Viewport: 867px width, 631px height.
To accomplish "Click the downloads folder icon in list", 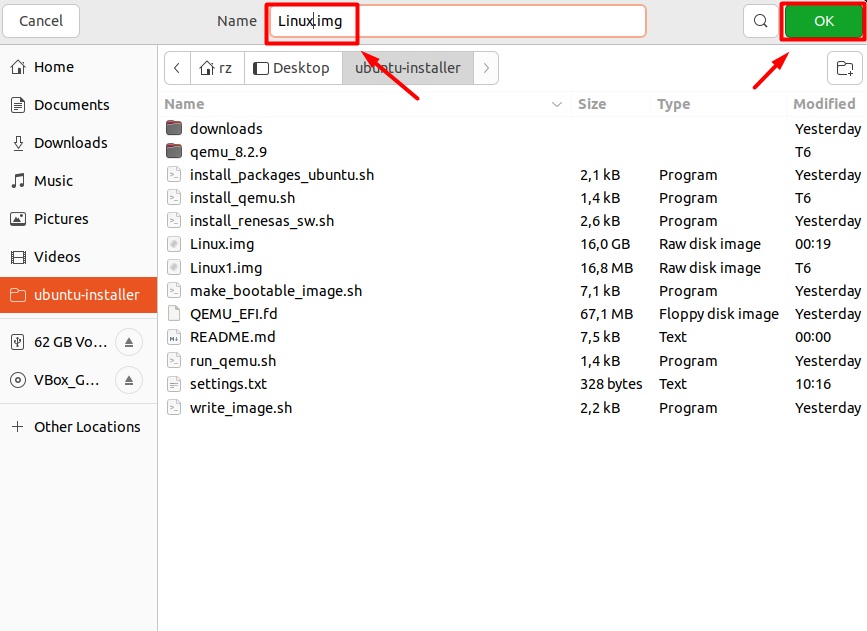I will 174,128.
